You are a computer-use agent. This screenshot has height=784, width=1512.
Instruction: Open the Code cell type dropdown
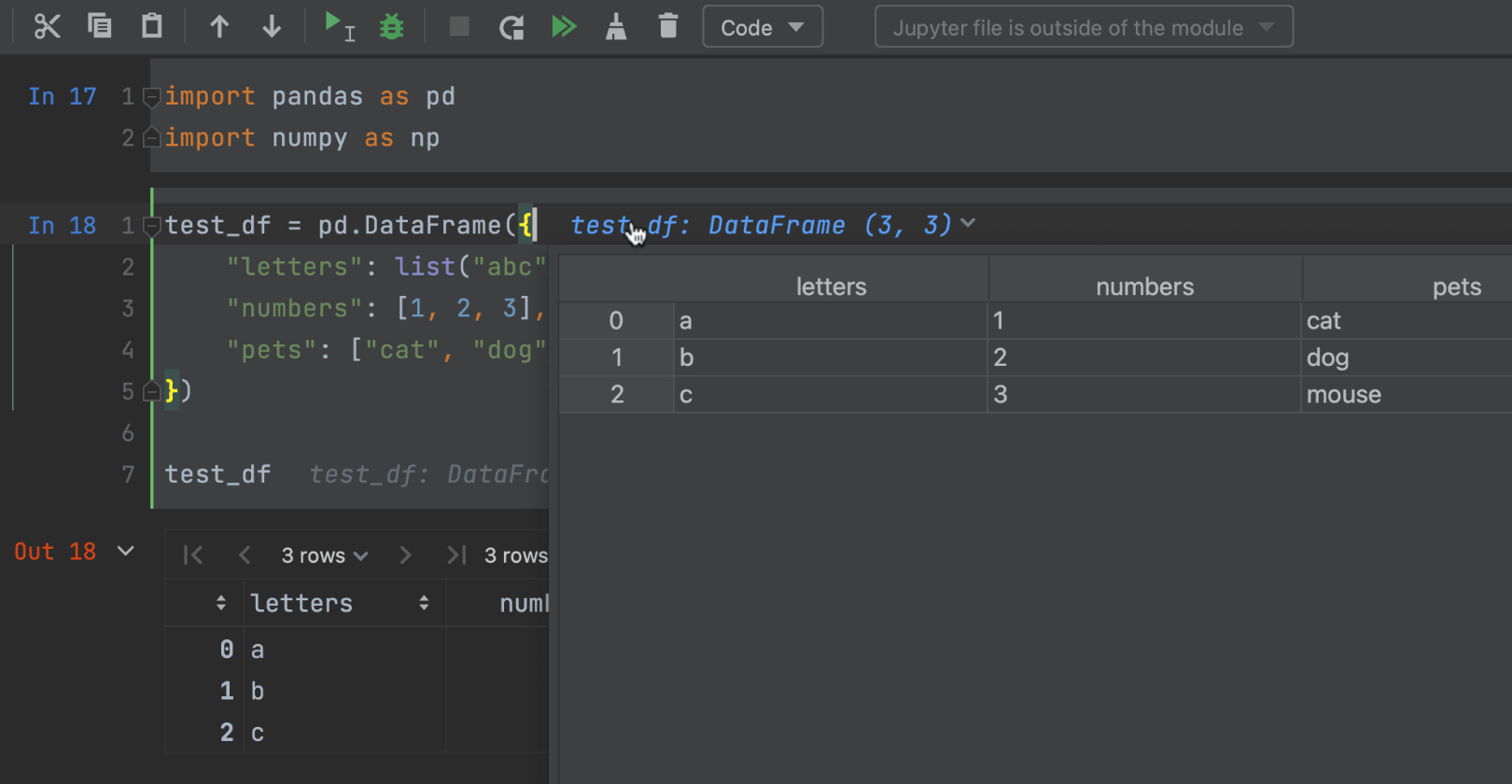[763, 27]
